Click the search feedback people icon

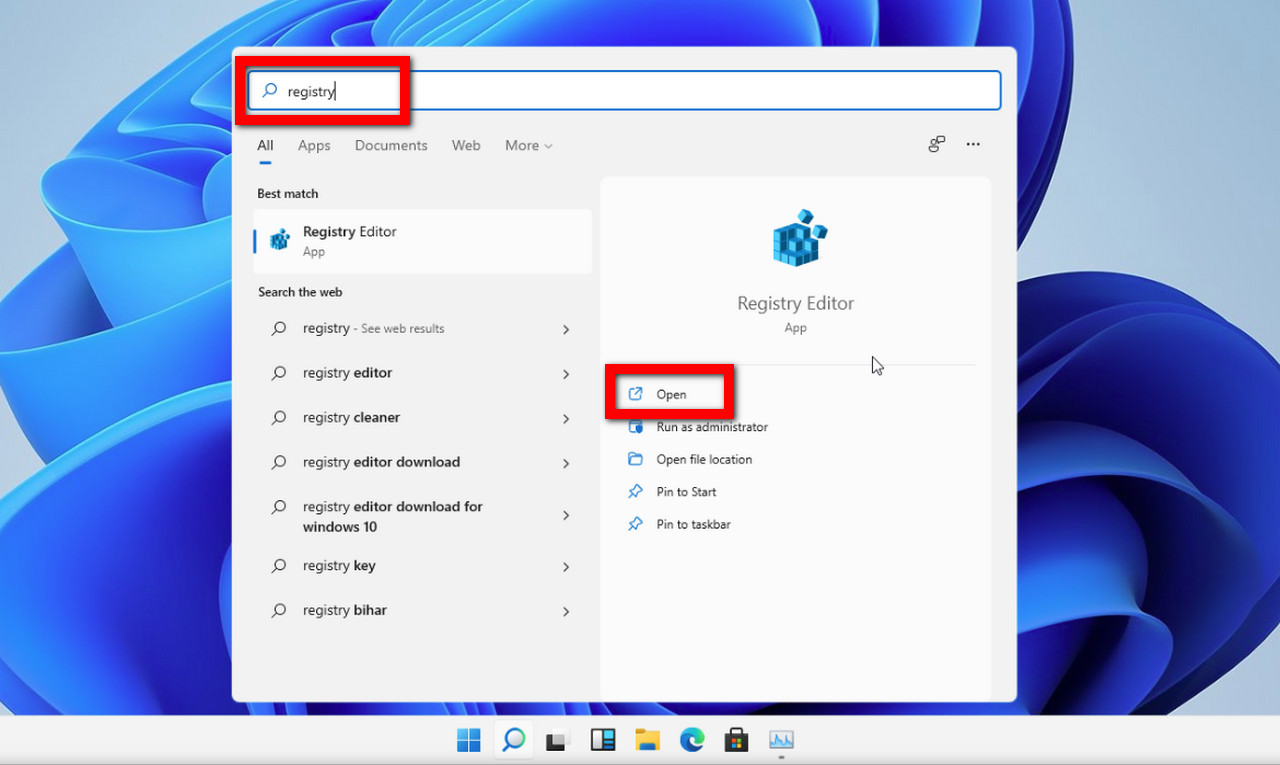click(x=936, y=145)
